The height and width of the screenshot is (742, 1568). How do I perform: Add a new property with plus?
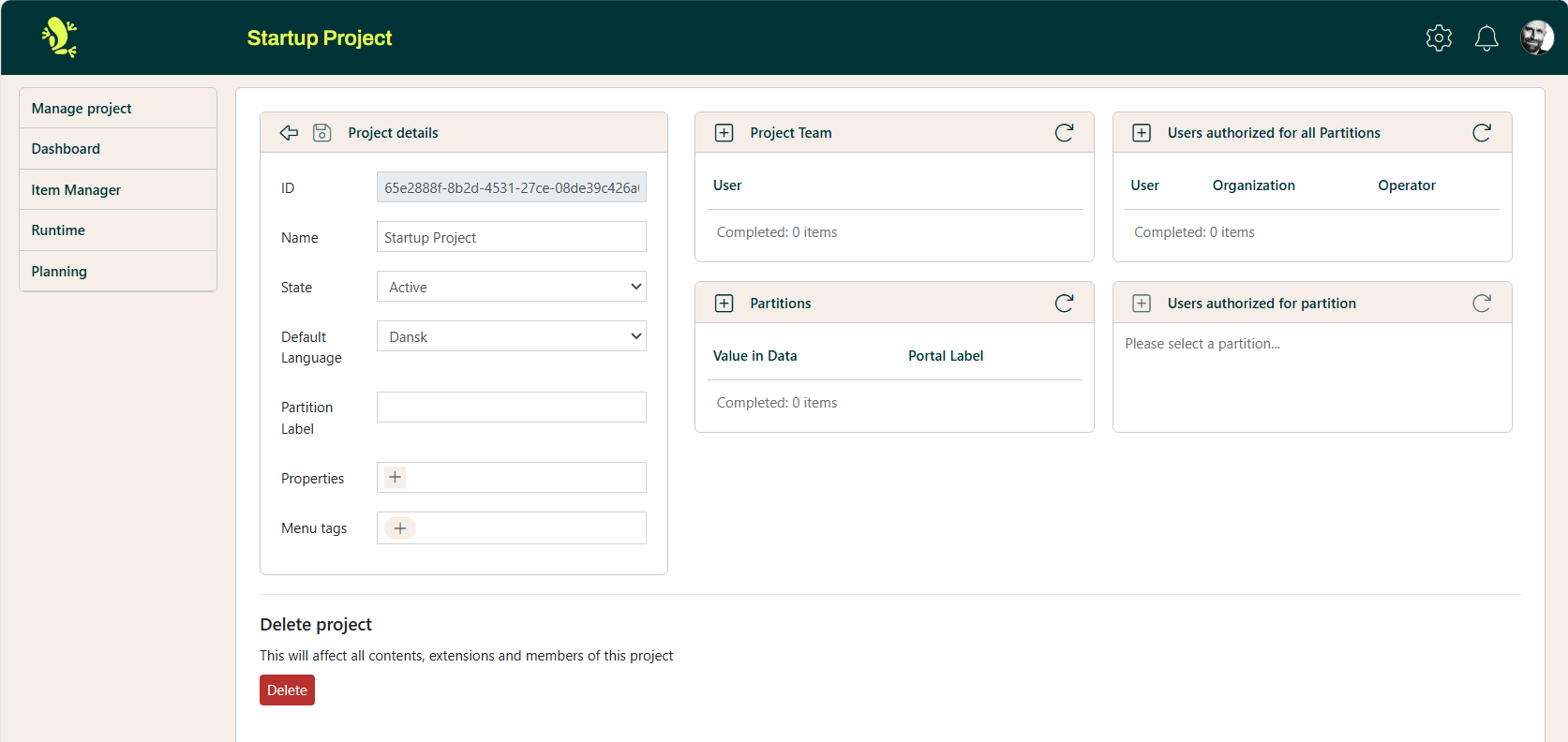pos(396,478)
